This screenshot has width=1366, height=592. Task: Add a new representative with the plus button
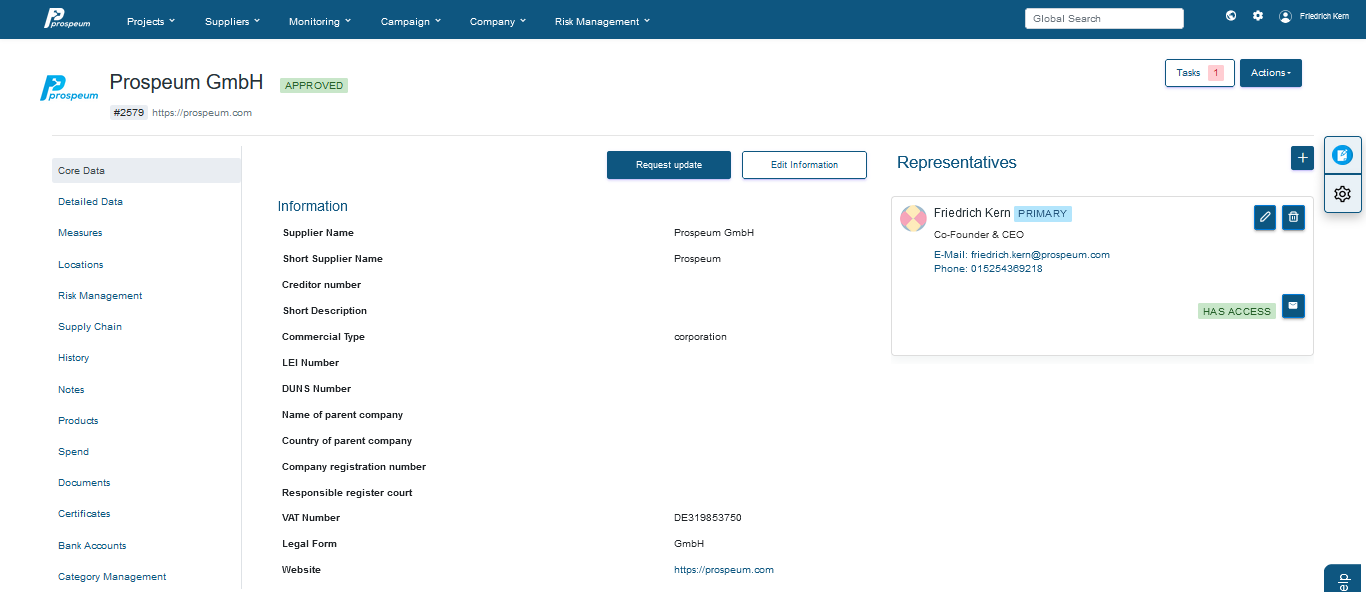[1302, 158]
